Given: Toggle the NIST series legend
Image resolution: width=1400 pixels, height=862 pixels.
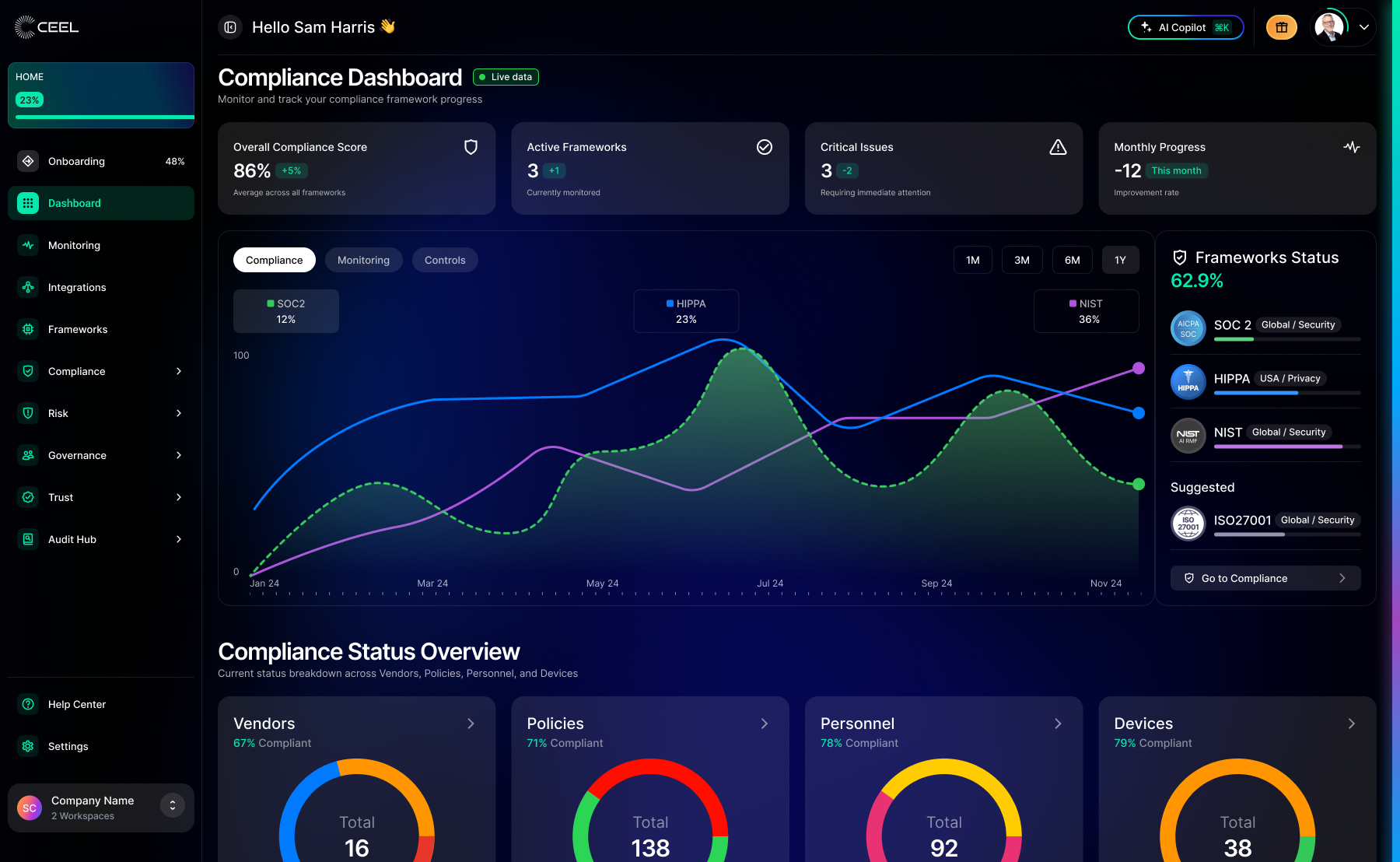Looking at the screenshot, I should coord(1086,311).
